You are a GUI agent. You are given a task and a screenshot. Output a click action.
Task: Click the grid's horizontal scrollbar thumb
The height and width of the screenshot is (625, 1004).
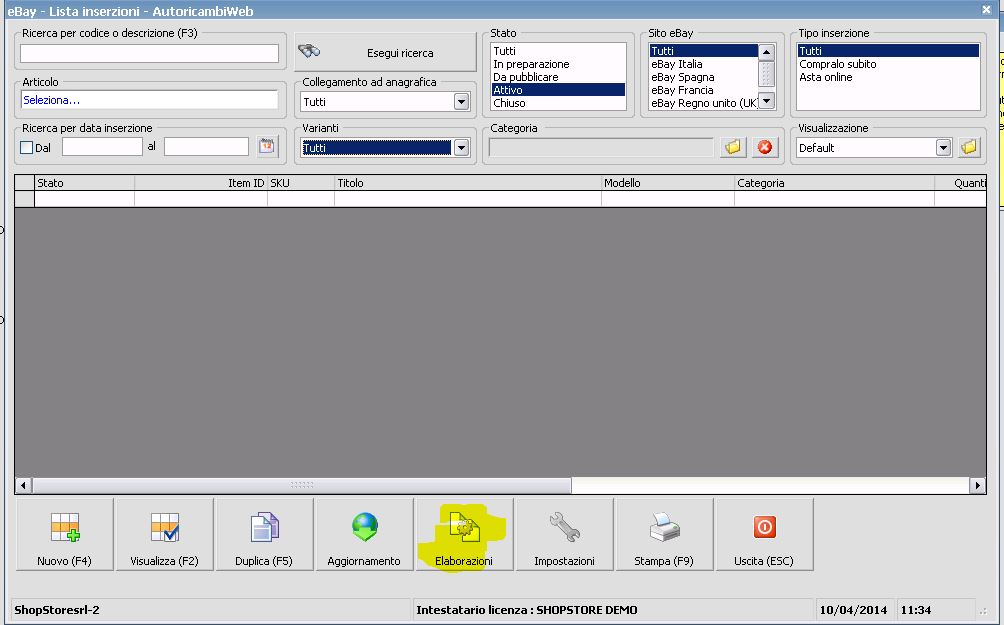(302, 485)
